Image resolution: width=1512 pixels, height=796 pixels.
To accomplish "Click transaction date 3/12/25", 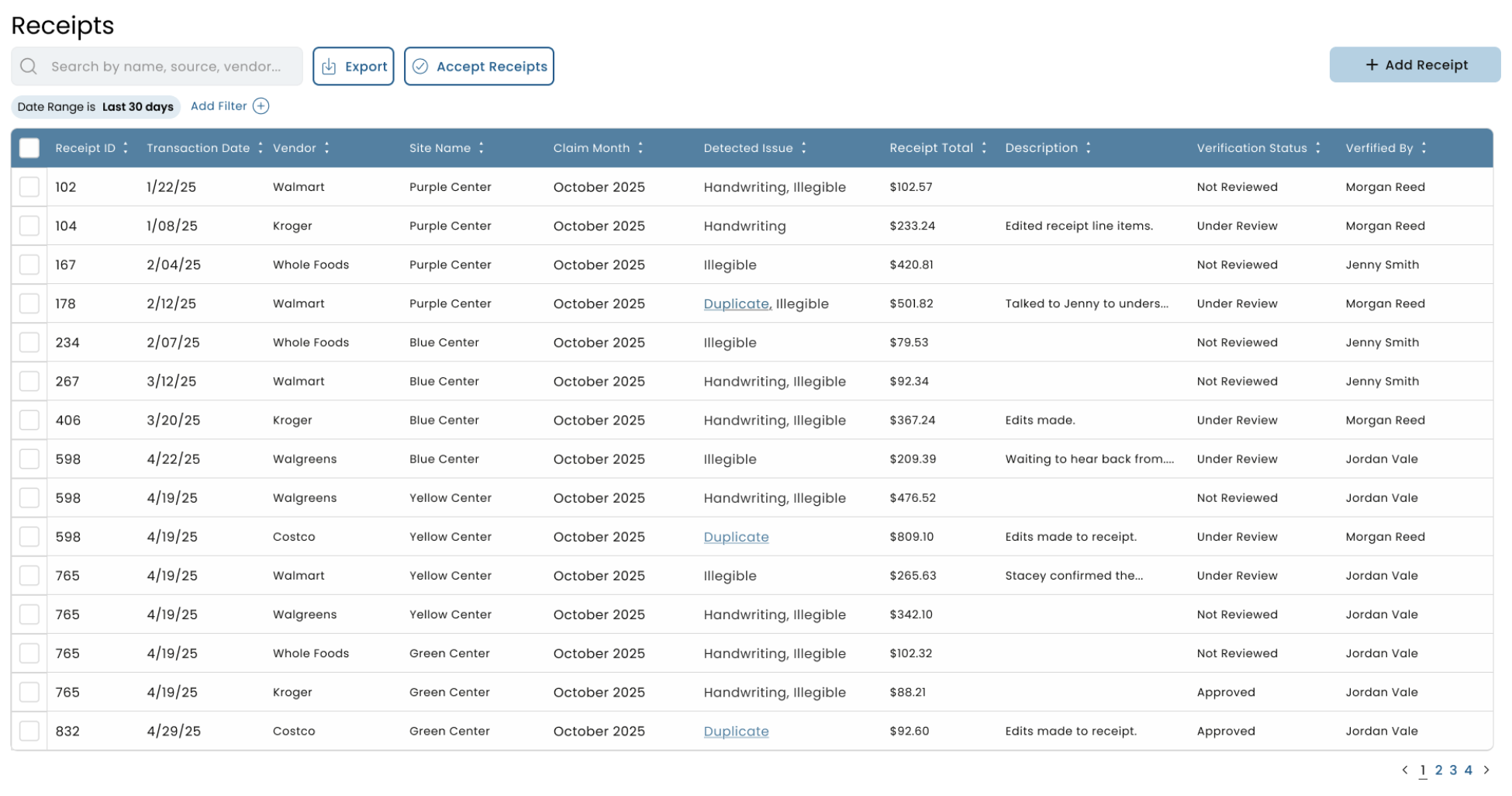I will coord(171,382).
